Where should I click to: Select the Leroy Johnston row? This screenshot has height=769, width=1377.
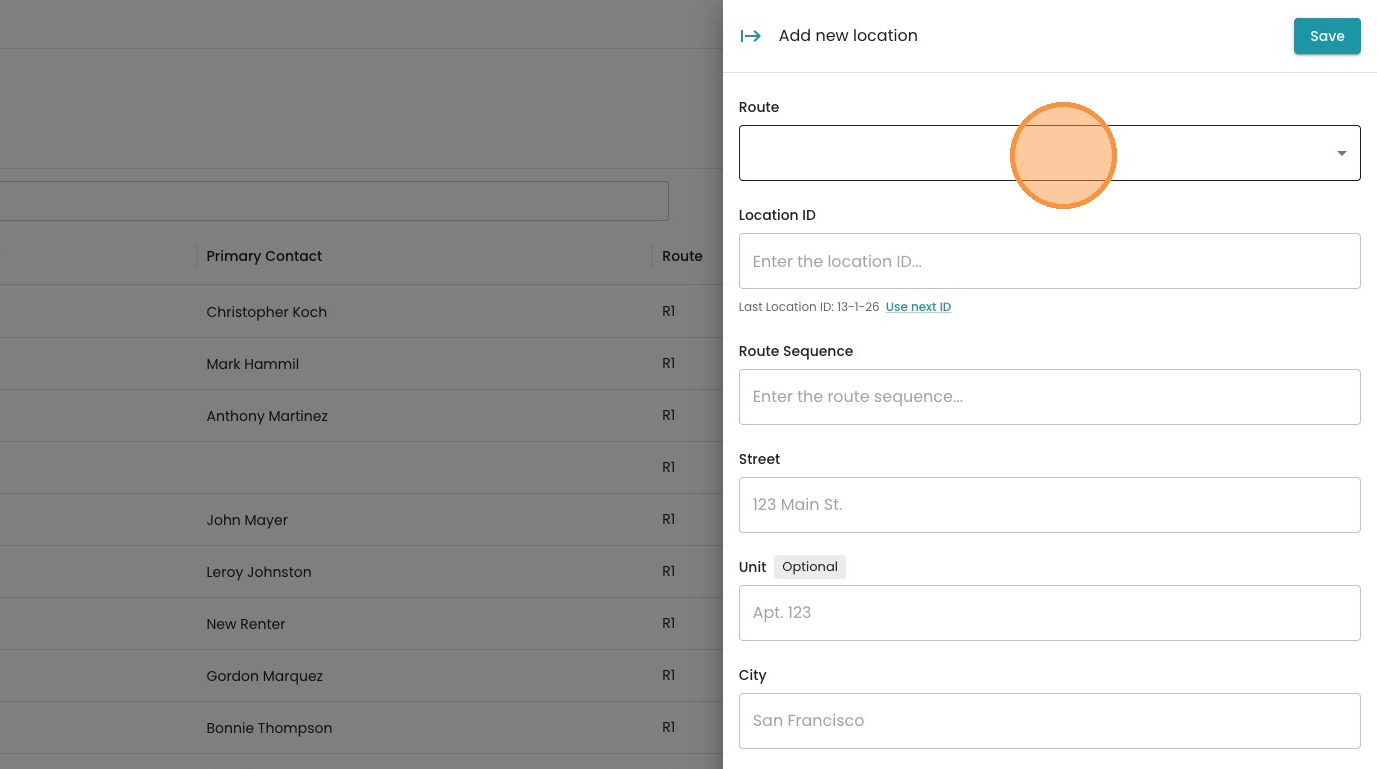click(259, 572)
